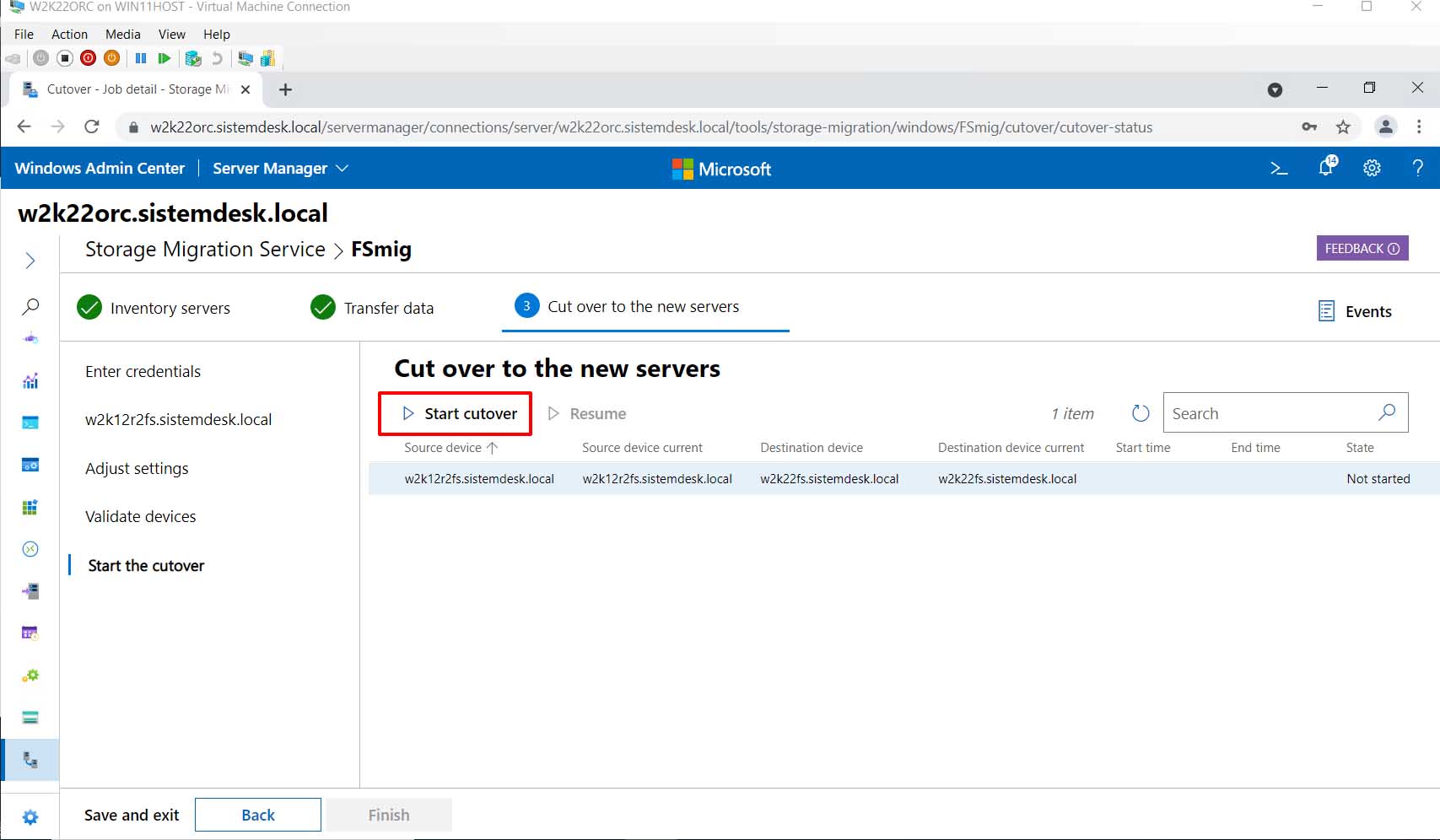Screen dimensions: 1440x840
Task: Reload the browser page
Action: tap(92, 127)
